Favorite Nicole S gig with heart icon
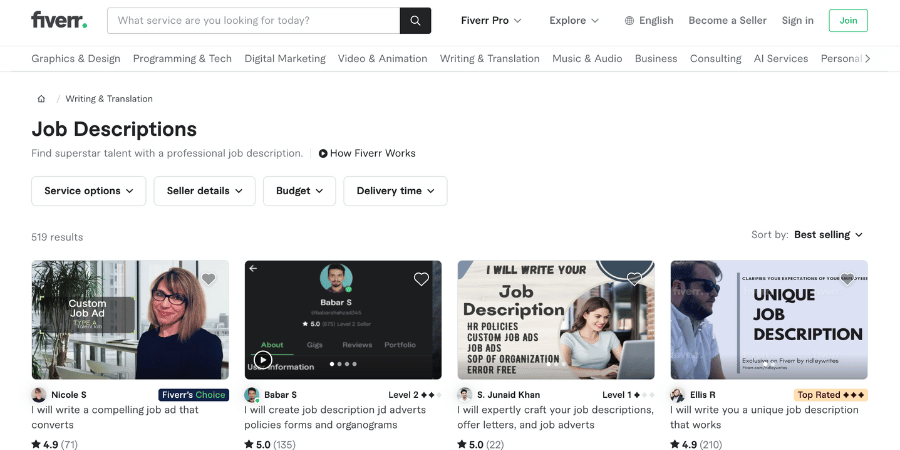900x450 pixels. tap(208, 279)
